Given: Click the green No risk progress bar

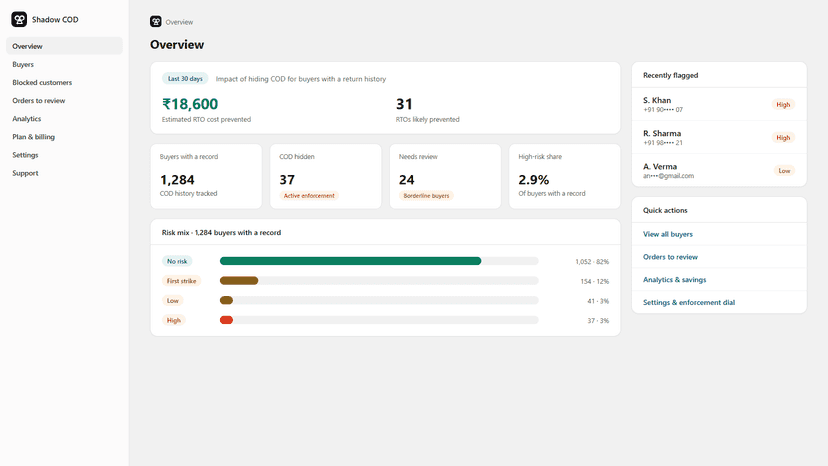Looking at the screenshot, I should click(x=351, y=261).
